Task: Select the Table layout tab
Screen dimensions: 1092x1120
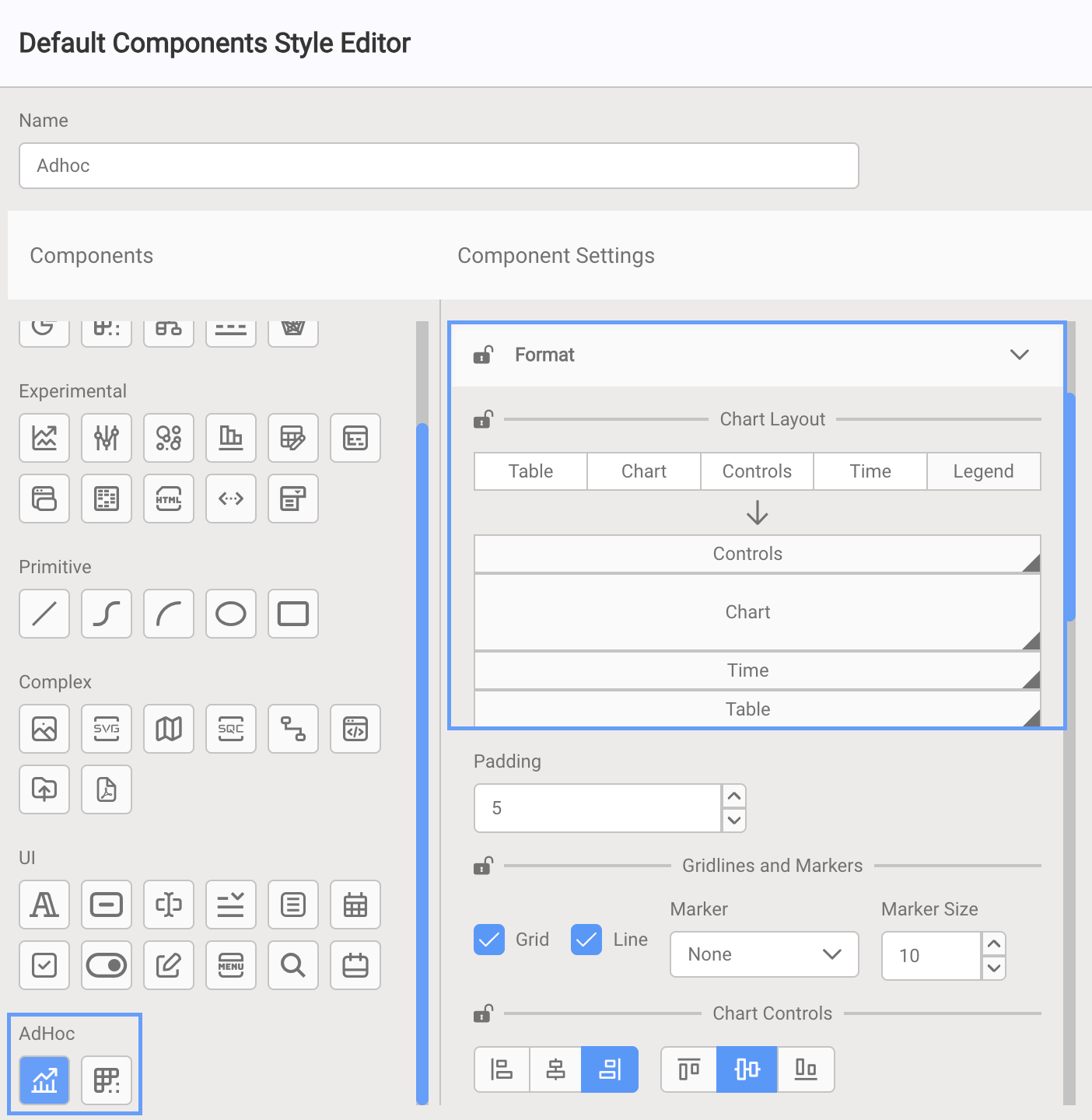Action: 531,471
